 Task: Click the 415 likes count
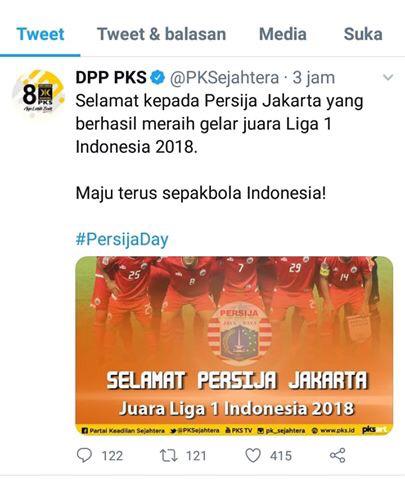pyautogui.click(x=281, y=456)
